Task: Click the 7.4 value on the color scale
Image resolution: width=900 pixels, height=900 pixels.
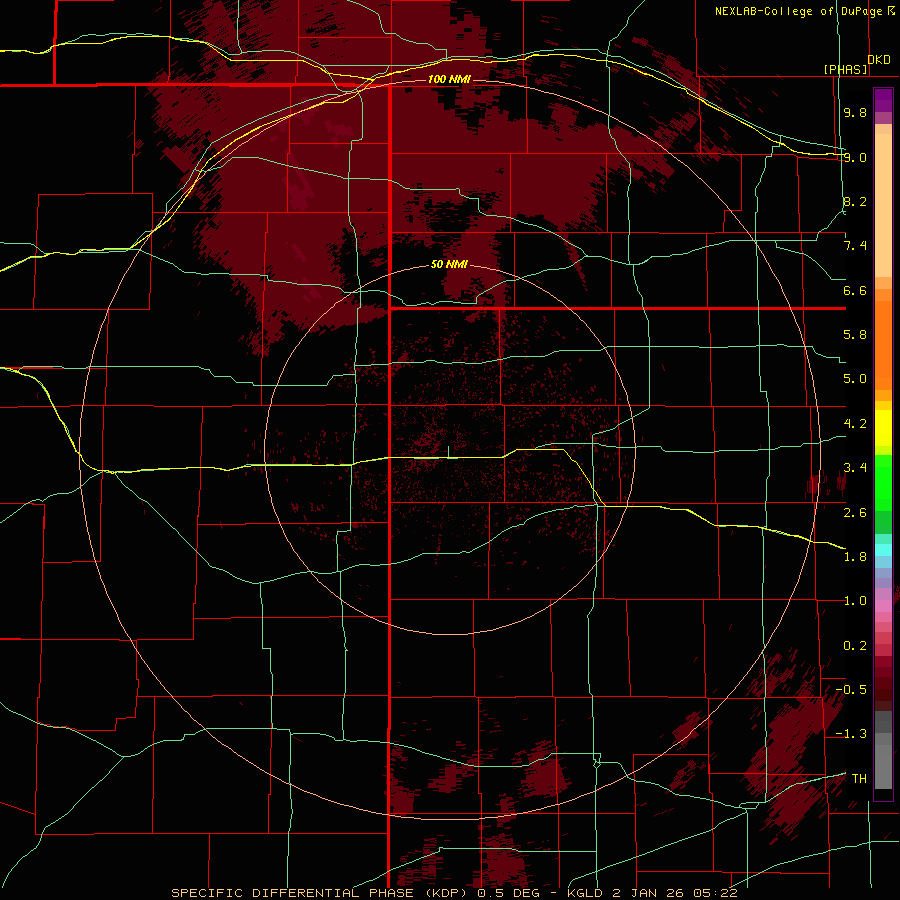Action: click(855, 246)
